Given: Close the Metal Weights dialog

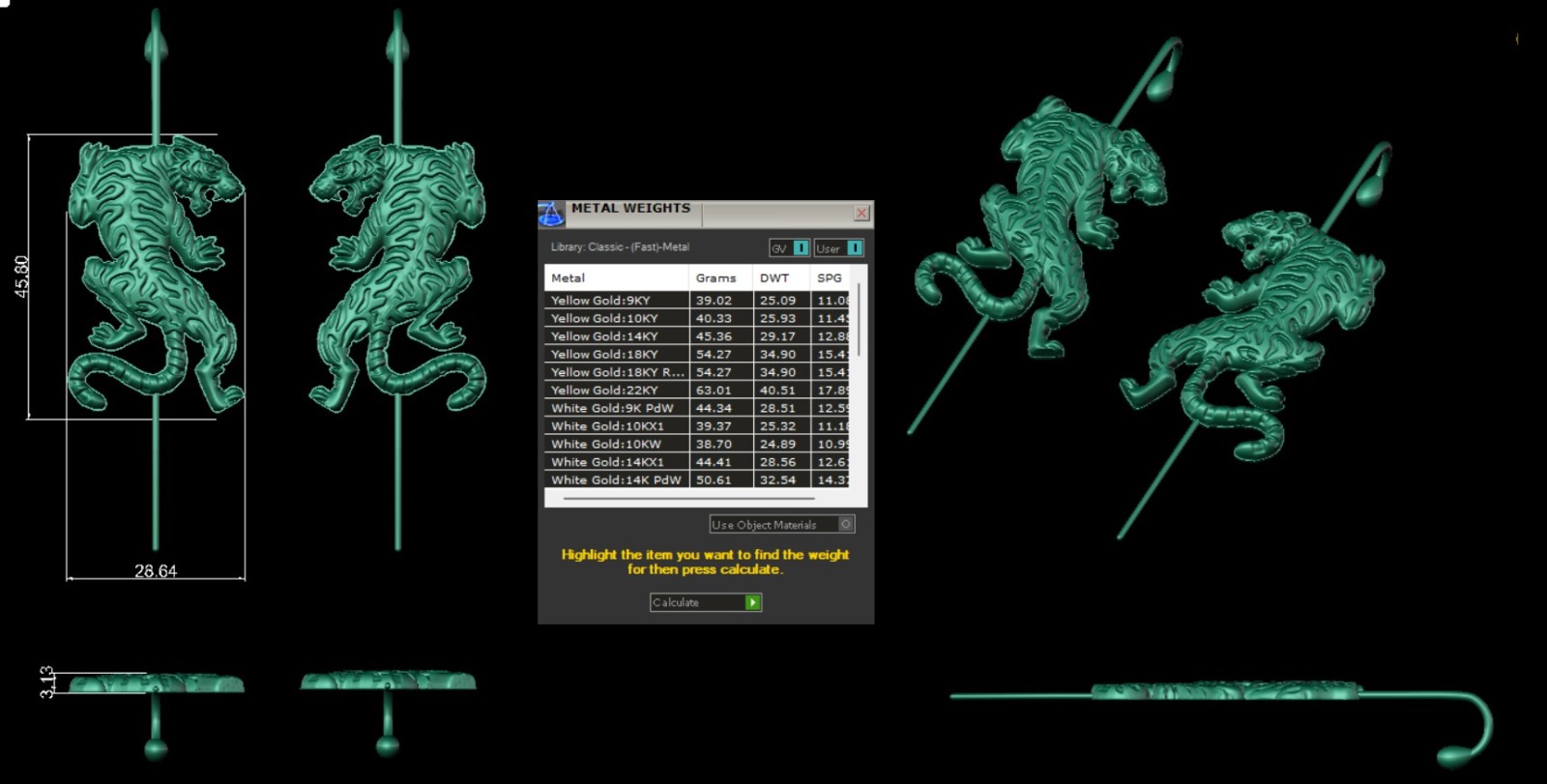Looking at the screenshot, I should 861,213.
